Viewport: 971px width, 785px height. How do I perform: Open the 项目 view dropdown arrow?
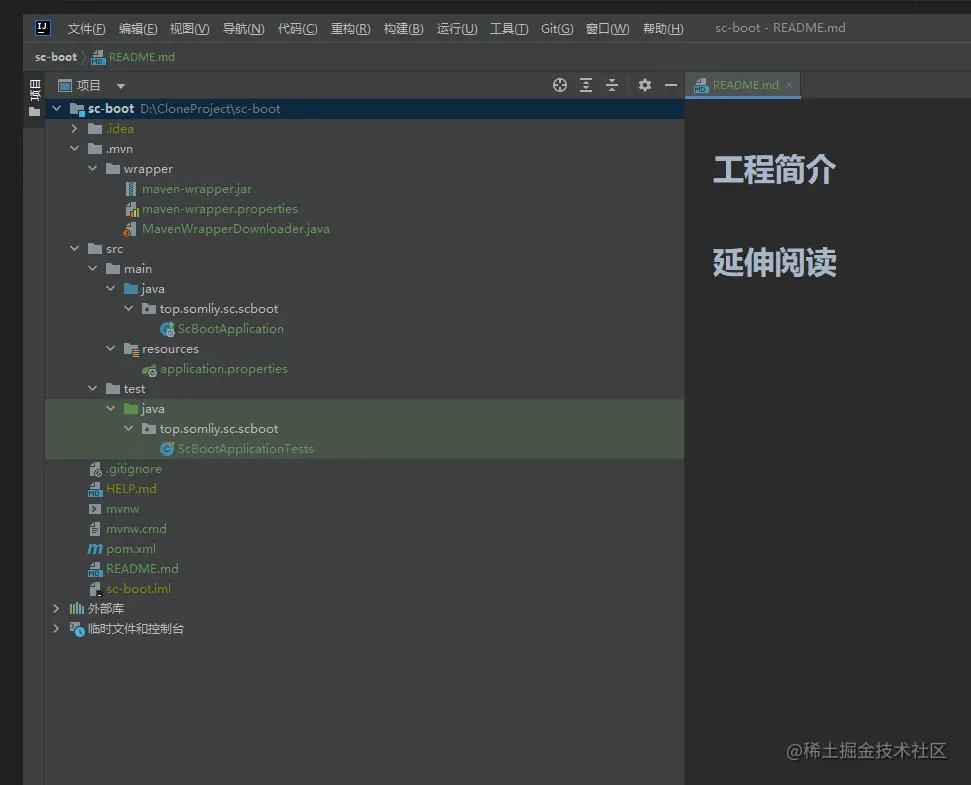121,86
